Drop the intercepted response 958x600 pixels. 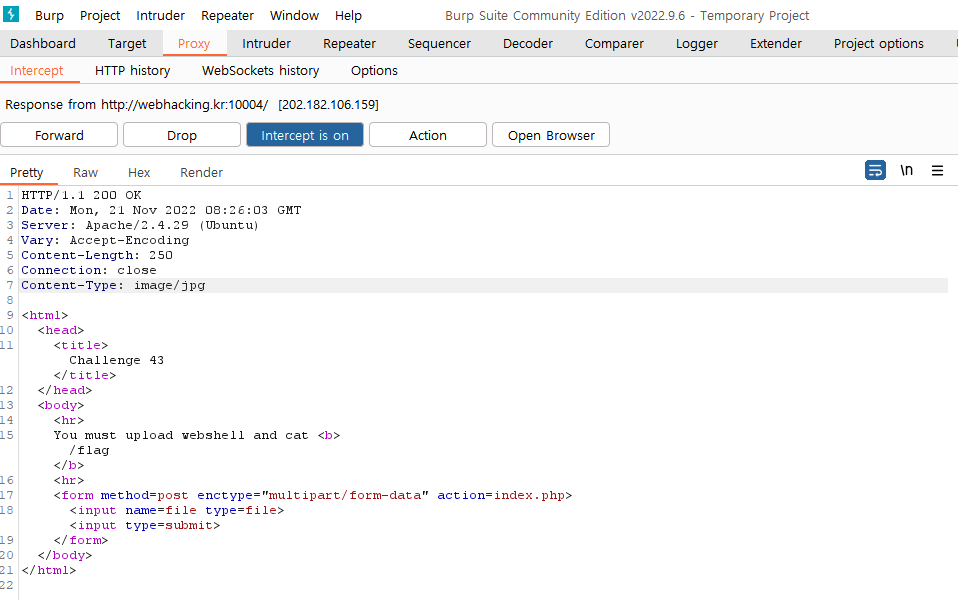(182, 135)
